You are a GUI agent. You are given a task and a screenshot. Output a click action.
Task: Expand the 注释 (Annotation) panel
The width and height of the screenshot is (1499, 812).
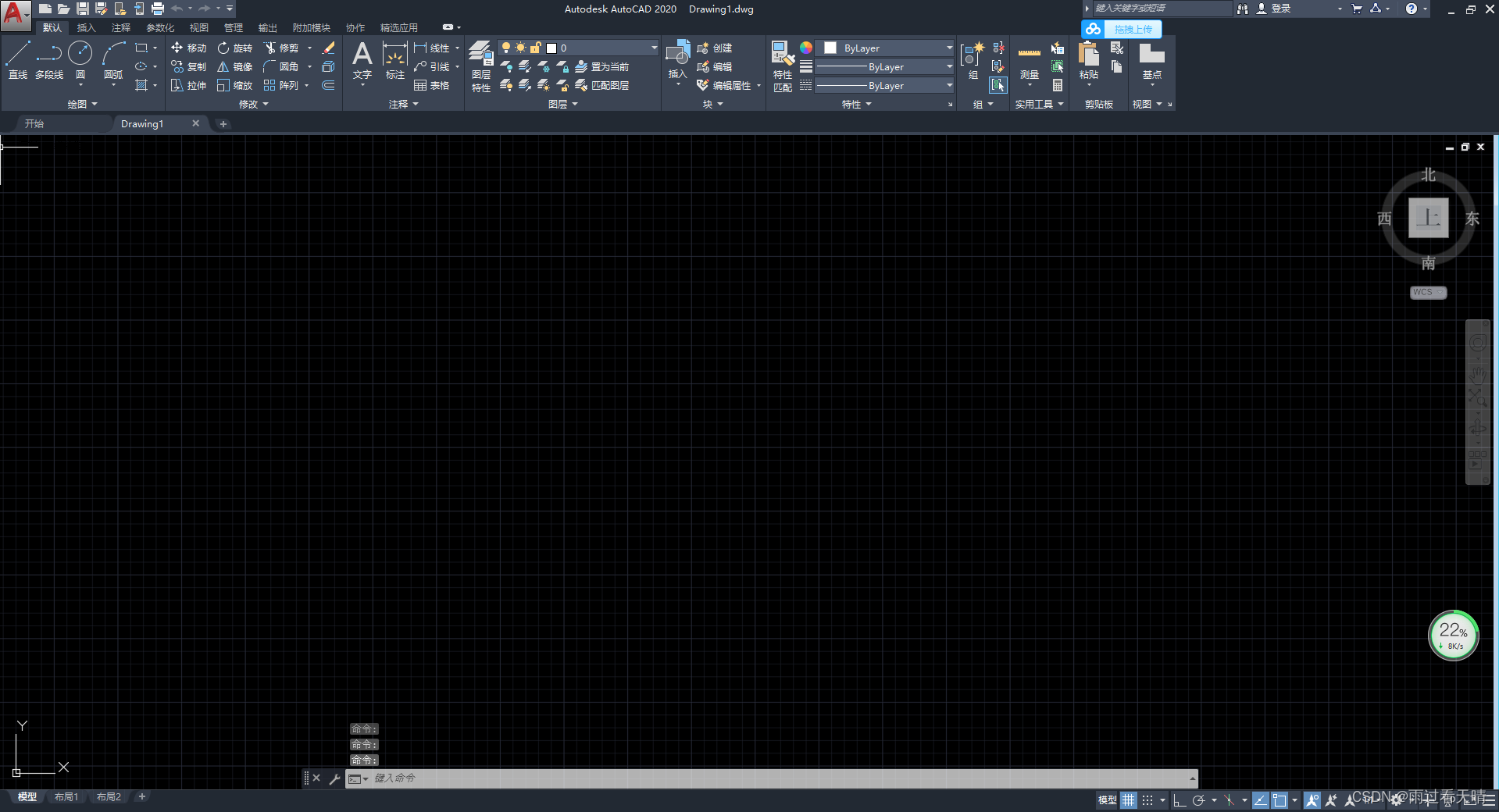[x=404, y=104]
